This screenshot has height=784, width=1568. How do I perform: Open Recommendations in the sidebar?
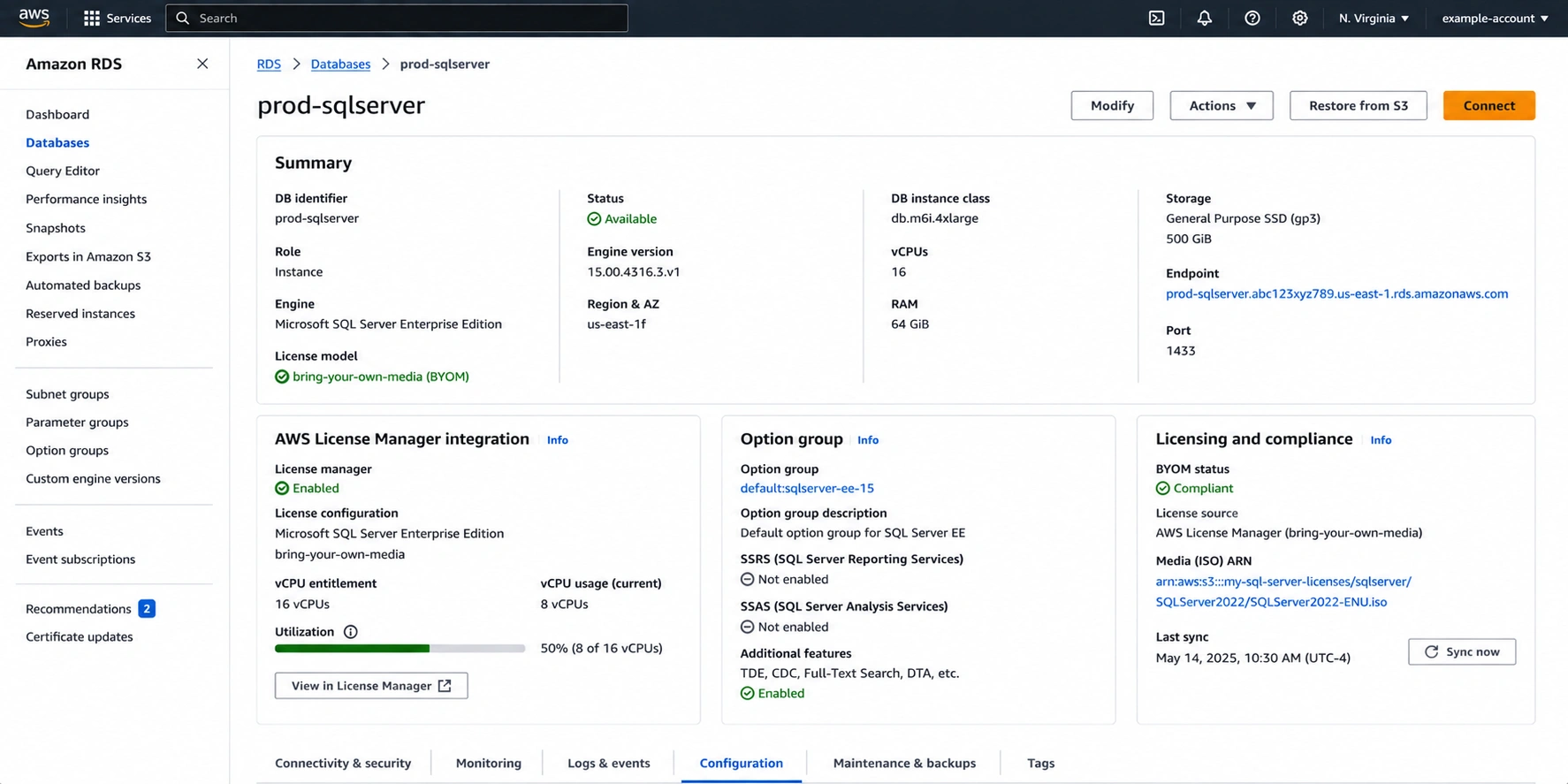tap(79, 609)
